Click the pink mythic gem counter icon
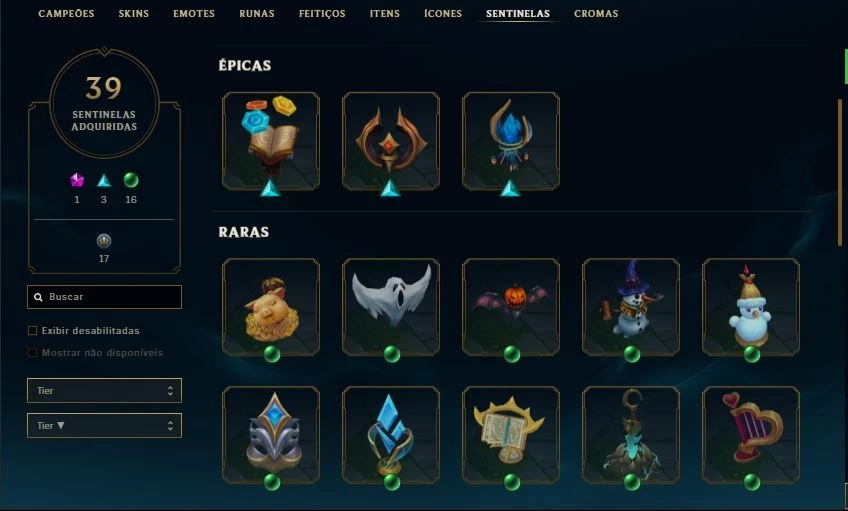848x511 pixels. click(77, 180)
